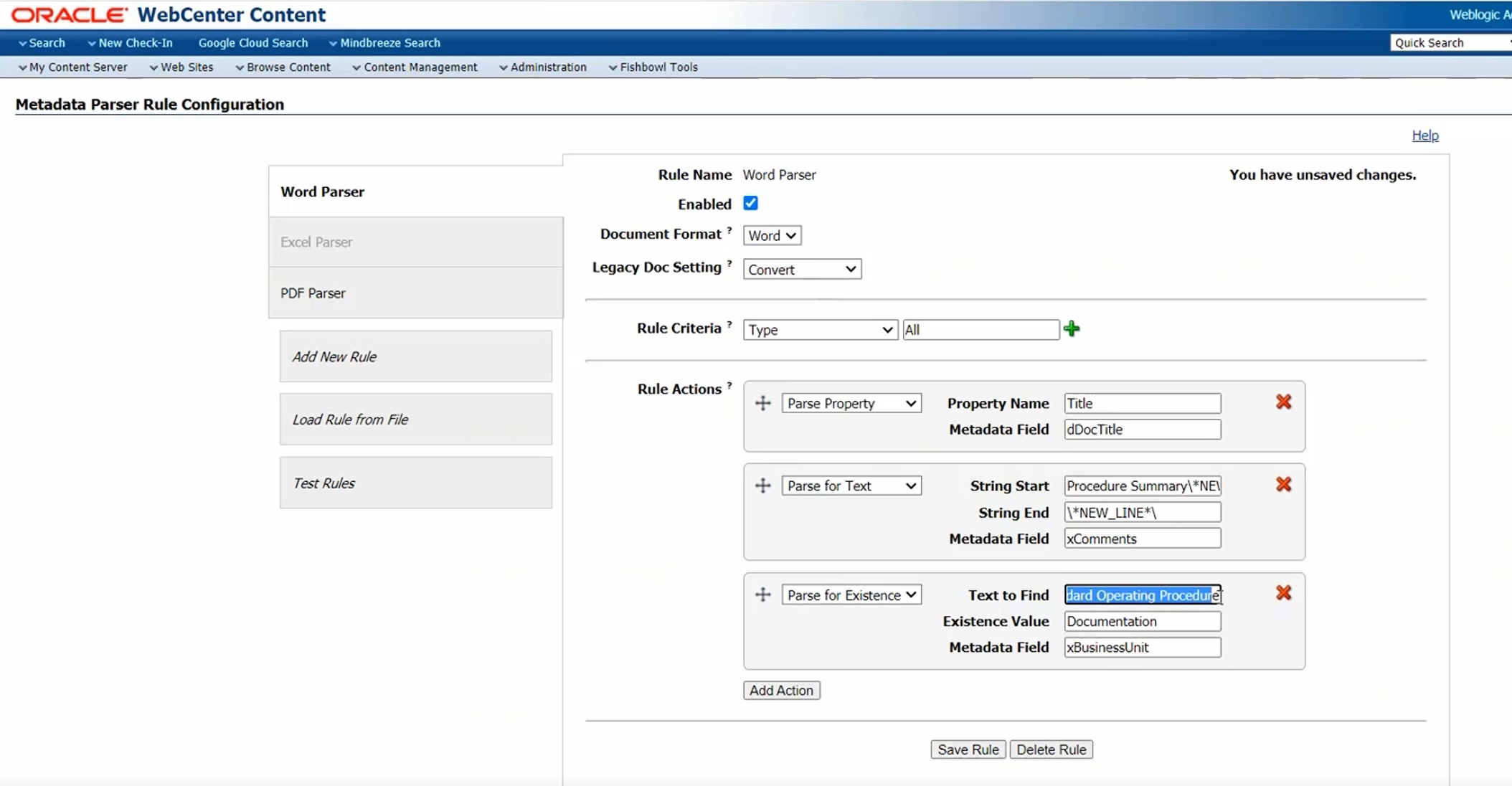Viewport: 1512px width, 786px height.
Task: Click the Rule Criteria value field containing All
Action: [x=981, y=330]
